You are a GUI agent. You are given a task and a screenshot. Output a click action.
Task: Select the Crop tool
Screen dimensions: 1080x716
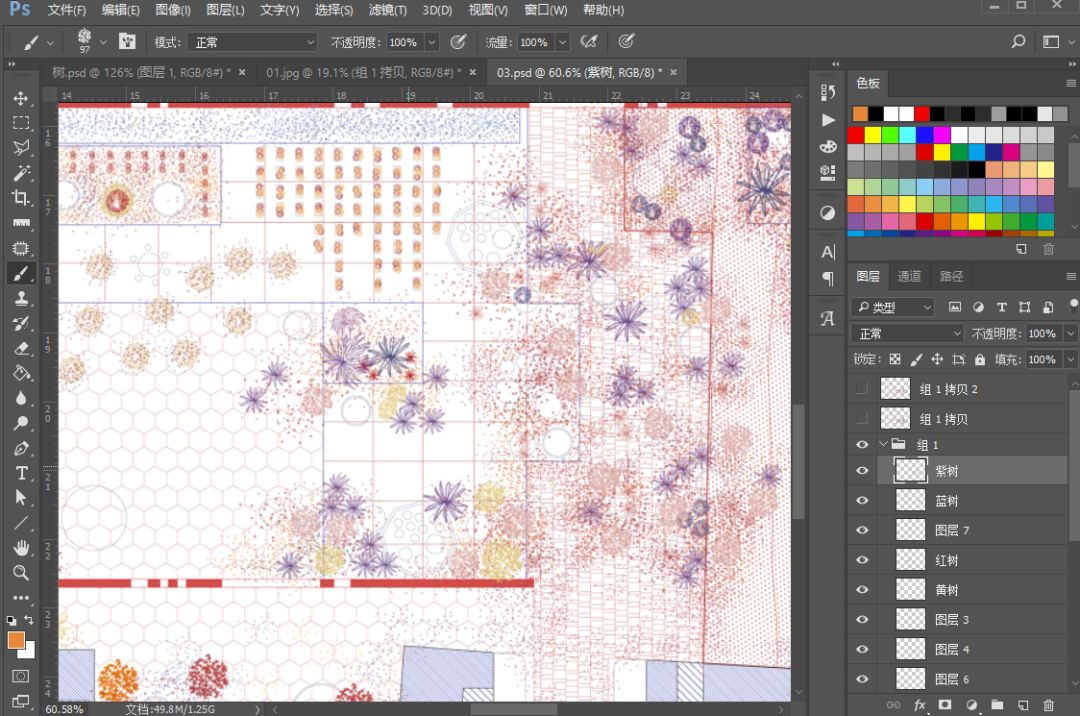point(21,198)
